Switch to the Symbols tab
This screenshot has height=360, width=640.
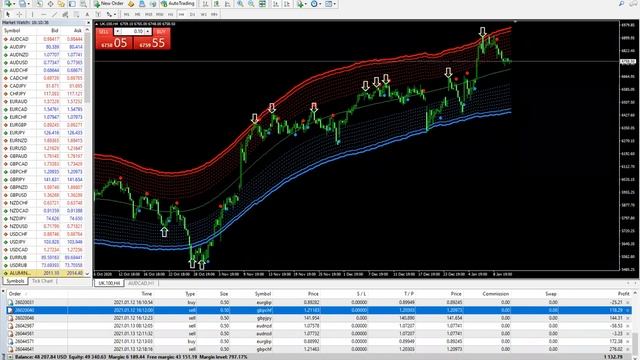click(x=15, y=281)
